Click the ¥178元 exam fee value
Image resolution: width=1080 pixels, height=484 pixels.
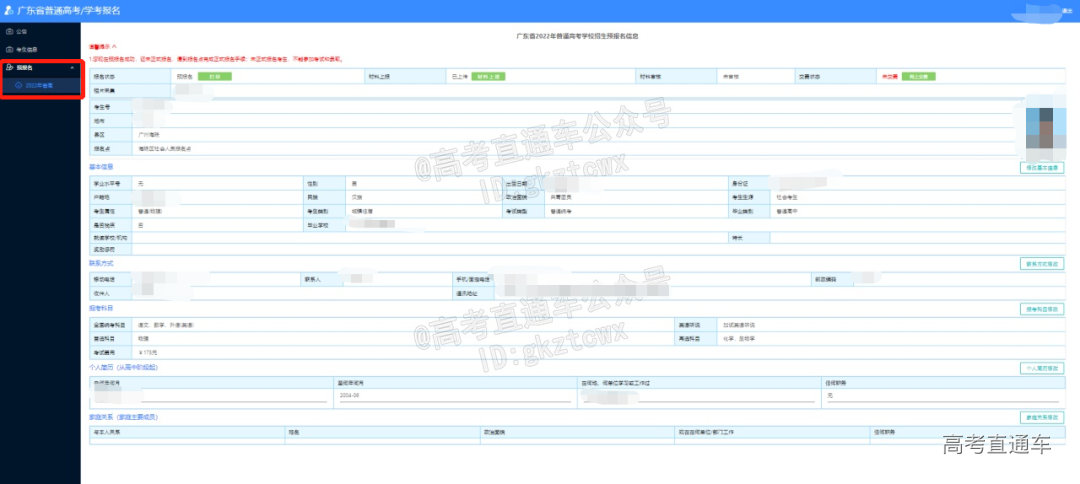click(x=147, y=353)
